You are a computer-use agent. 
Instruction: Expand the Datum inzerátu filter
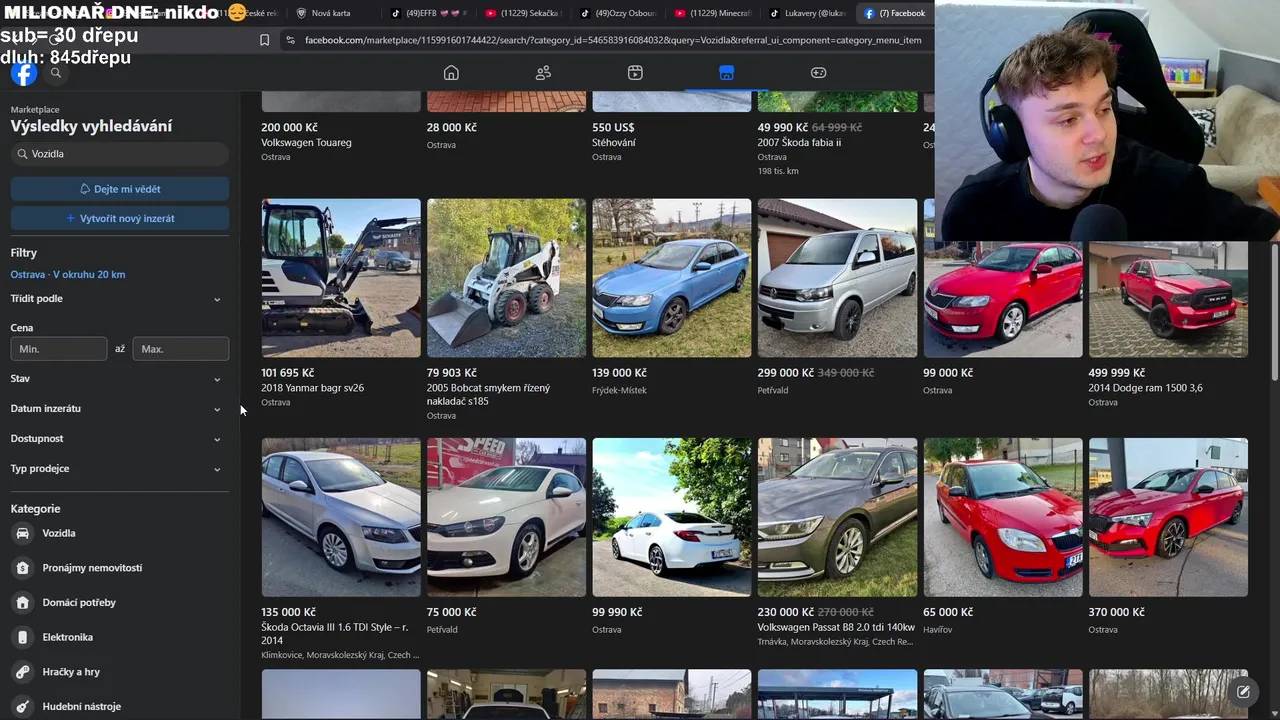pyautogui.click(x=120, y=409)
